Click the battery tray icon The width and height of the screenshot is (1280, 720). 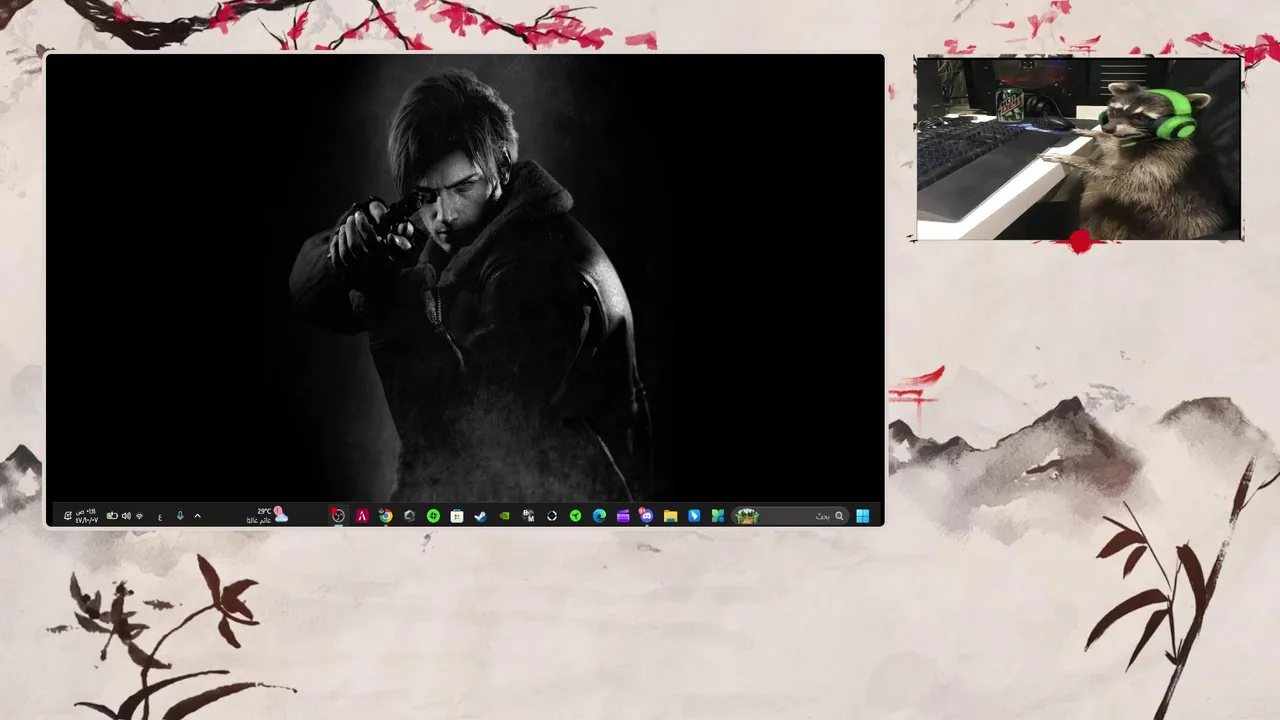tap(112, 516)
